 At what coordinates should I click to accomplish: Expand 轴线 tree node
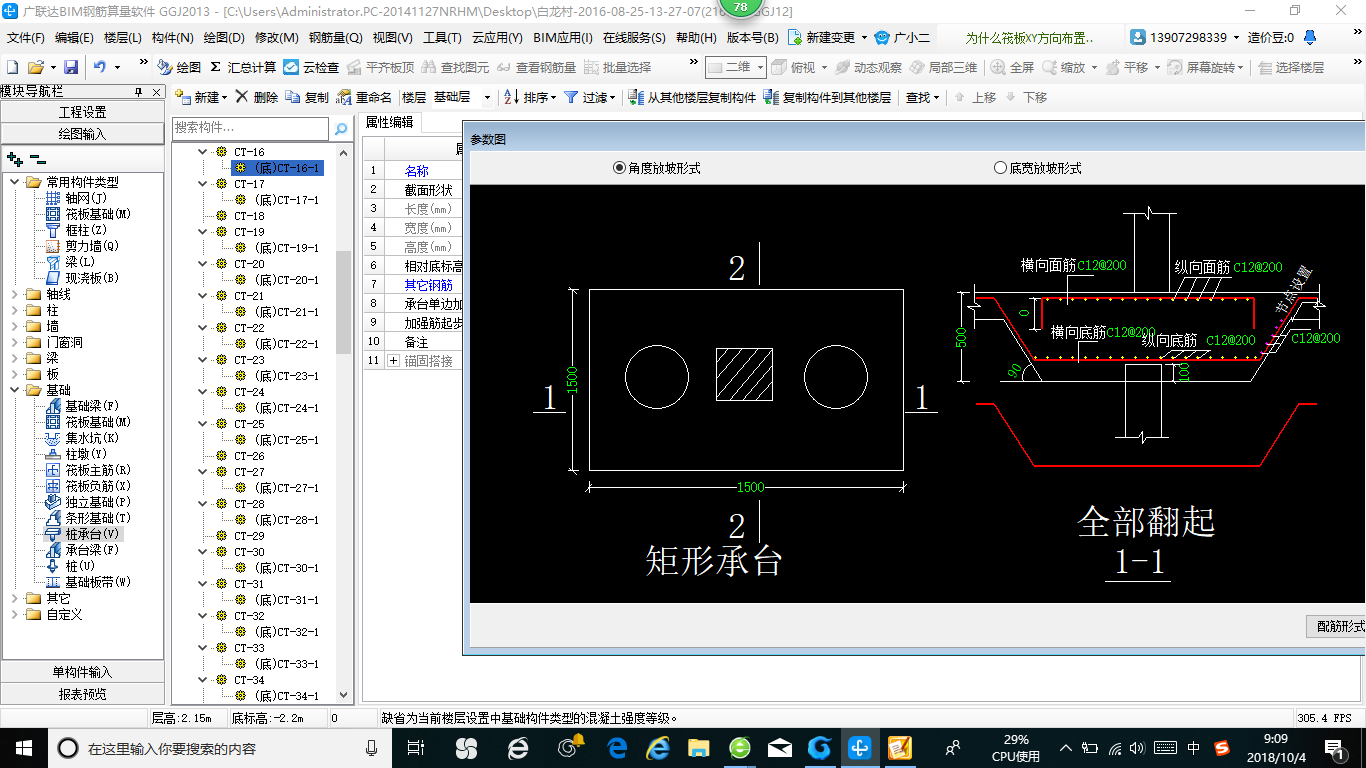tap(15, 294)
